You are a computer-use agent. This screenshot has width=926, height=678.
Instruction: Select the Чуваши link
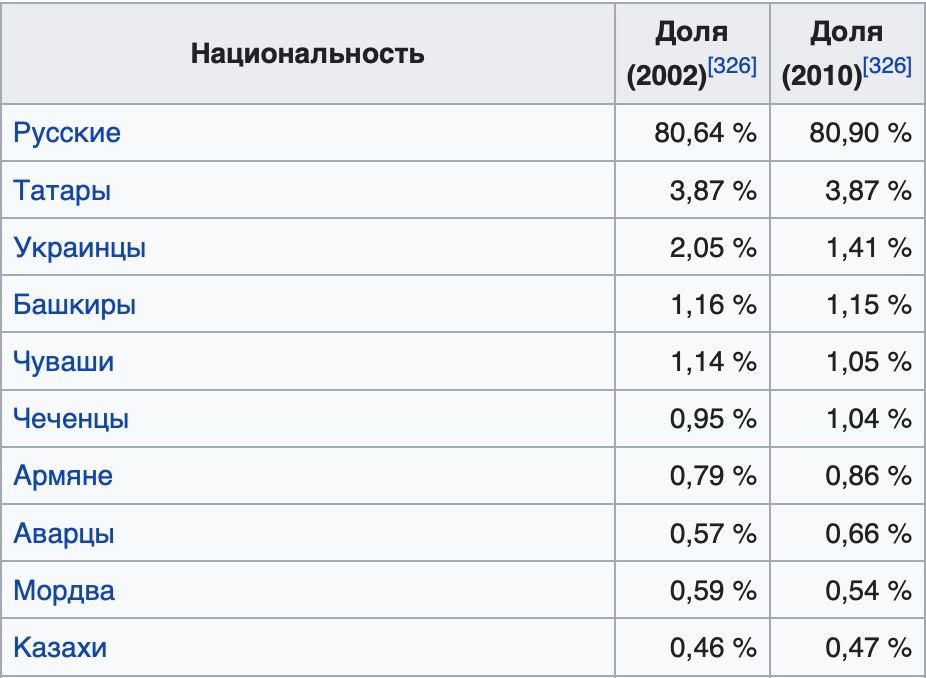tap(63, 361)
